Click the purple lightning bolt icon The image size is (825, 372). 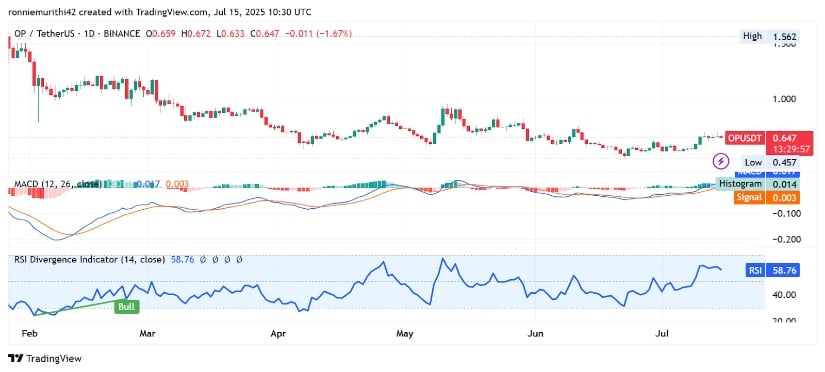click(x=722, y=160)
